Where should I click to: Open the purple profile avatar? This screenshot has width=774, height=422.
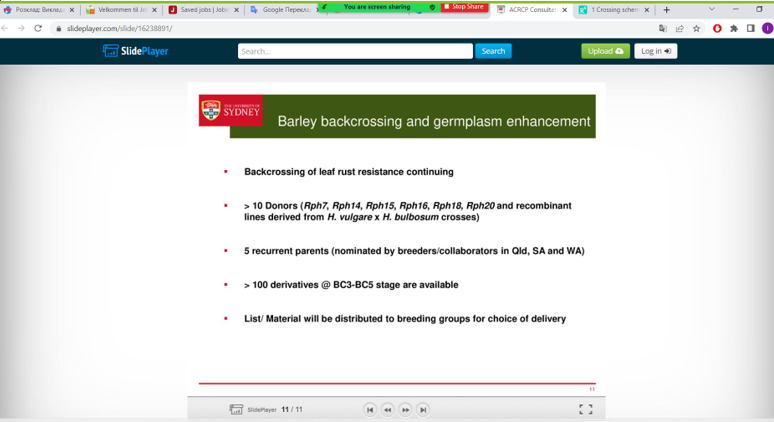pyautogui.click(x=767, y=29)
